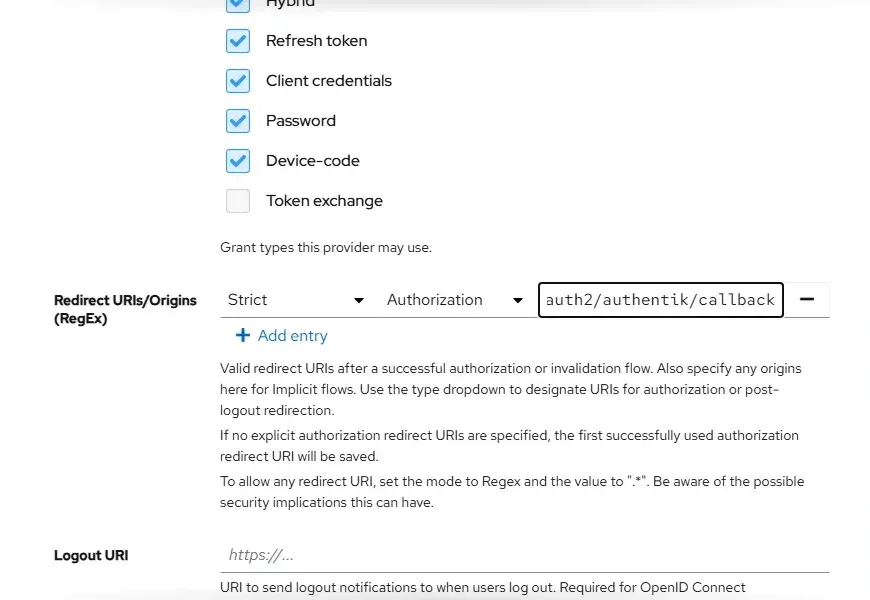The image size is (870, 600).
Task: Click the Redirect URIs/Origins (RegEx) label
Action: [125, 309]
